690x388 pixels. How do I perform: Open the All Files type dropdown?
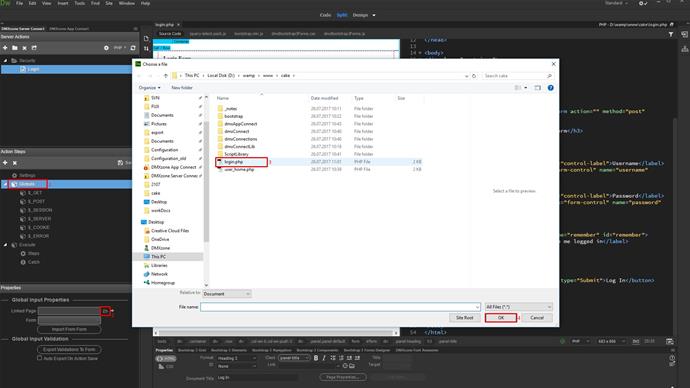[x=518, y=307]
